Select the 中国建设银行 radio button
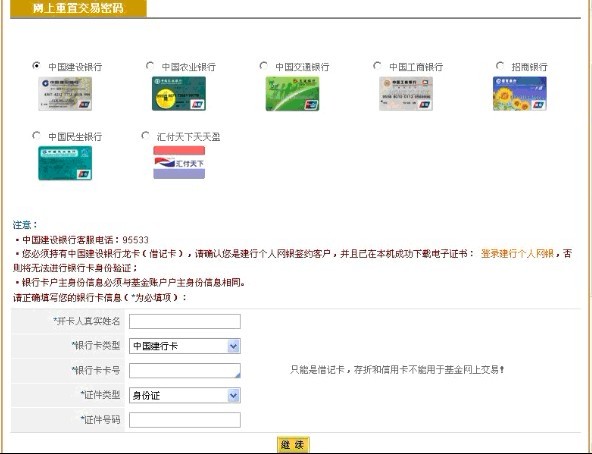Image resolution: width=592 pixels, height=454 pixels. click(x=36, y=66)
